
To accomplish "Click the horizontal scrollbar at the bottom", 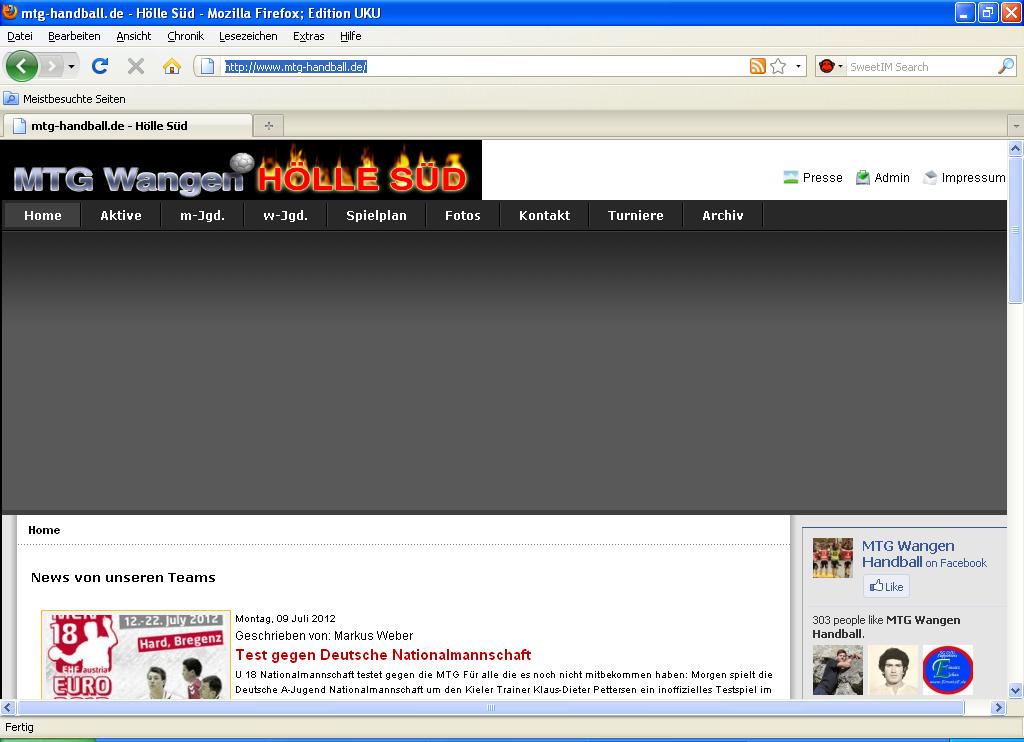I will pos(490,708).
